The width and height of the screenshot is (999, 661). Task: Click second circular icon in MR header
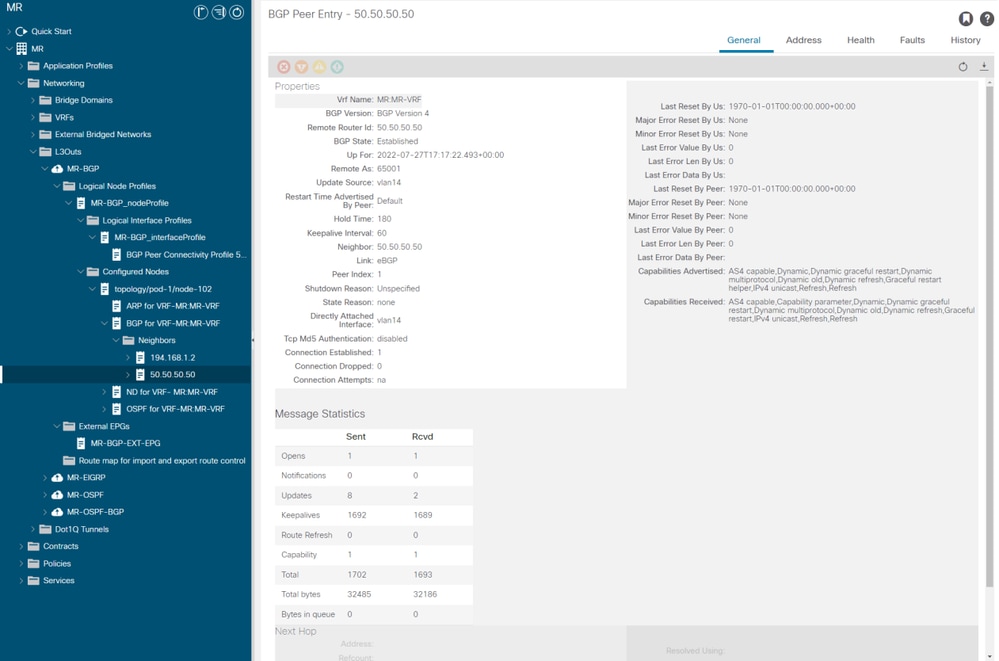pyautogui.click(x=219, y=12)
